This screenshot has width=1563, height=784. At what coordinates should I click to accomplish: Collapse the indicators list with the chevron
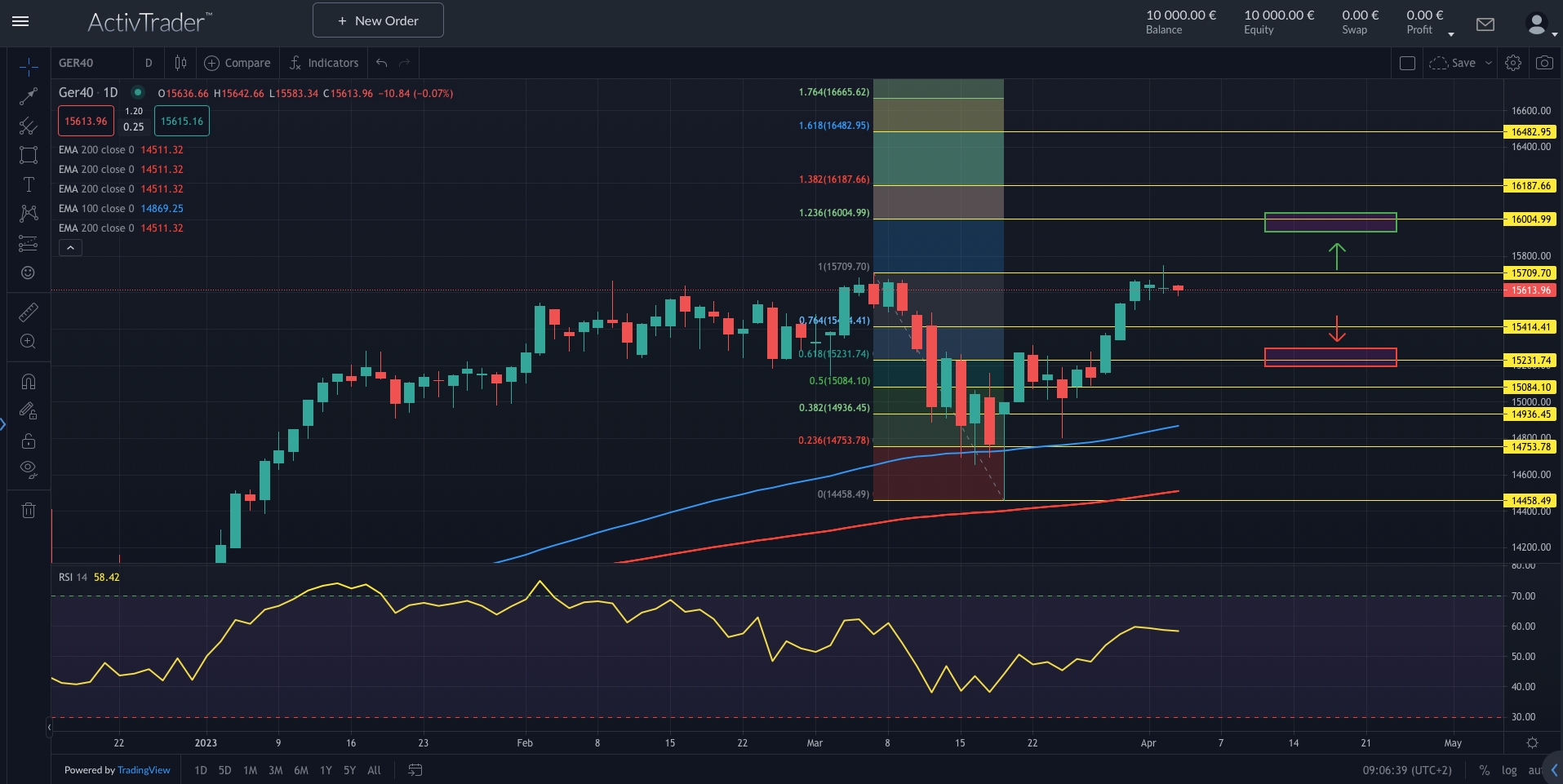point(69,246)
